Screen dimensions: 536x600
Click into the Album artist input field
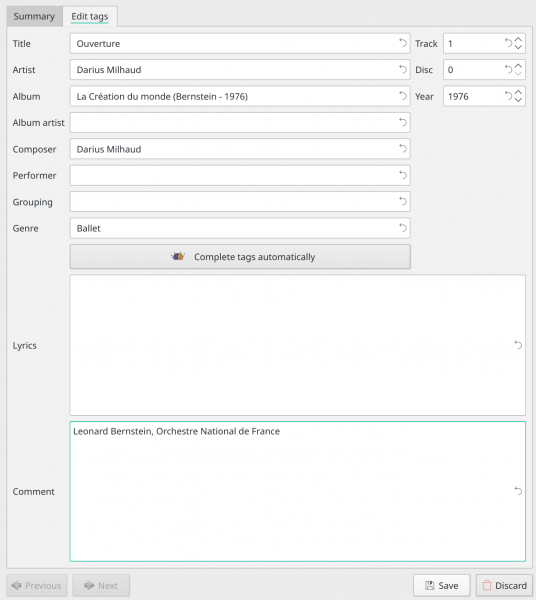[240, 122]
